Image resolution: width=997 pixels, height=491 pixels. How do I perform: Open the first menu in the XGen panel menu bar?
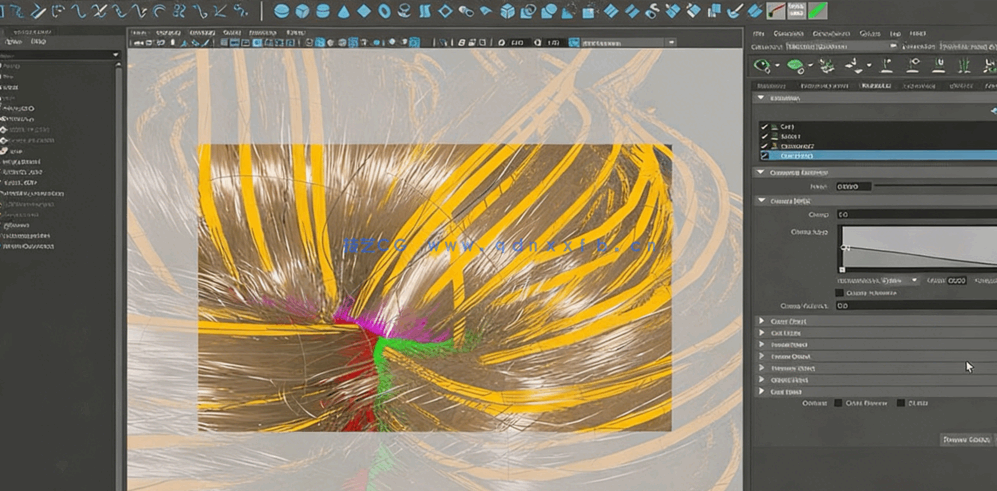coord(760,33)
